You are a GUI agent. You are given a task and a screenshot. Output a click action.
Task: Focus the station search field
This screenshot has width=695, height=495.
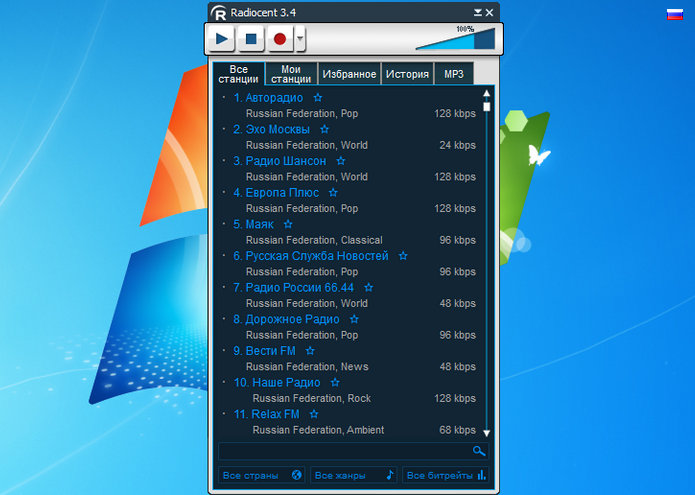click(x=353, y=452)
